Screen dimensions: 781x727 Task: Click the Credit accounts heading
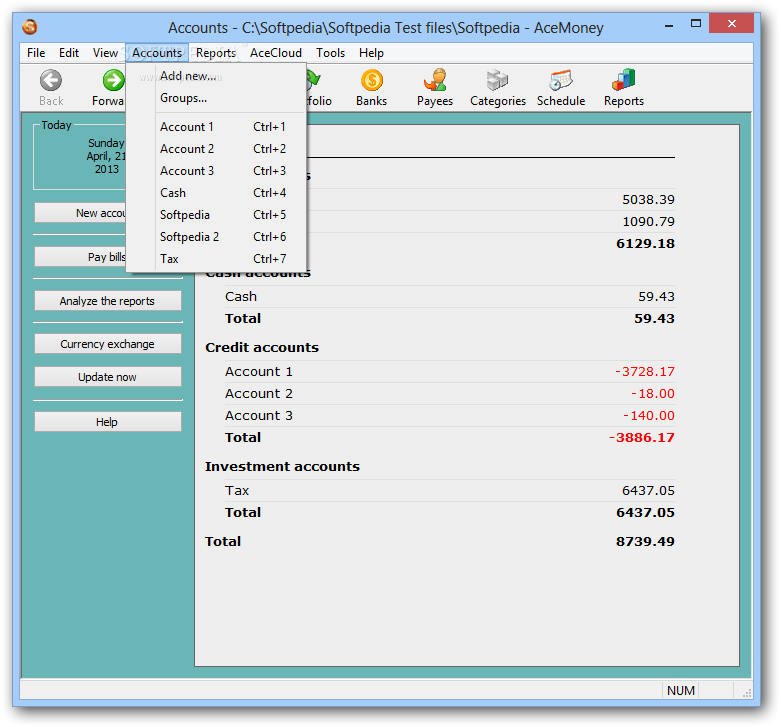tap(262, 348)
